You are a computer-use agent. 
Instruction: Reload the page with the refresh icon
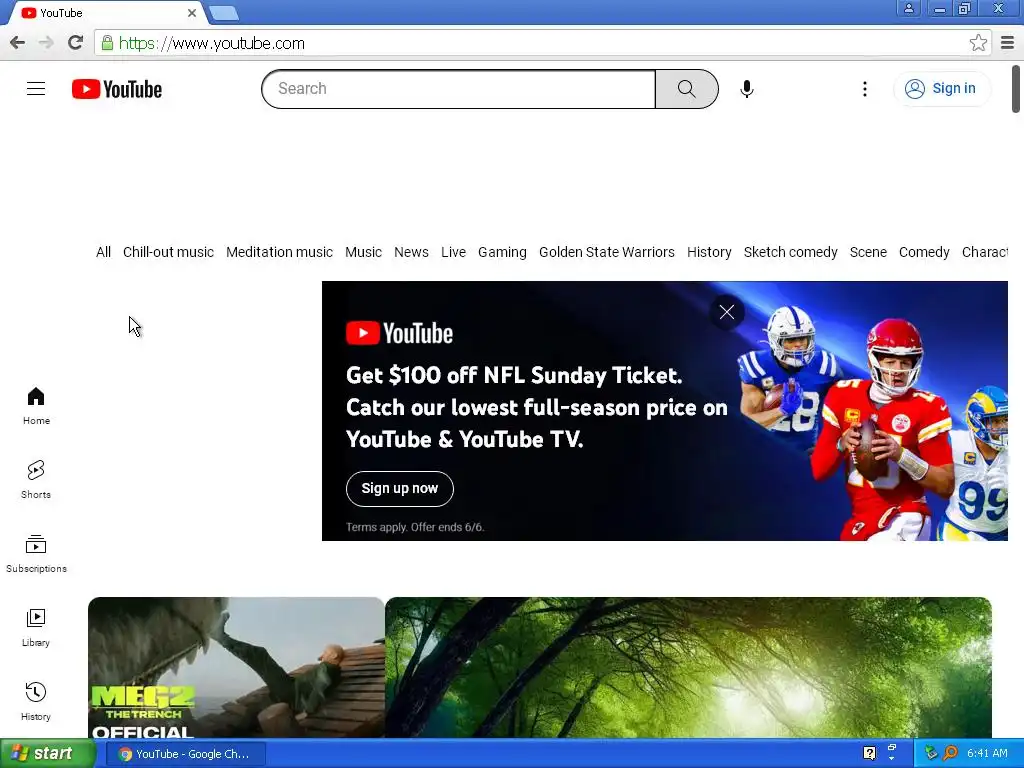[76, 43]
